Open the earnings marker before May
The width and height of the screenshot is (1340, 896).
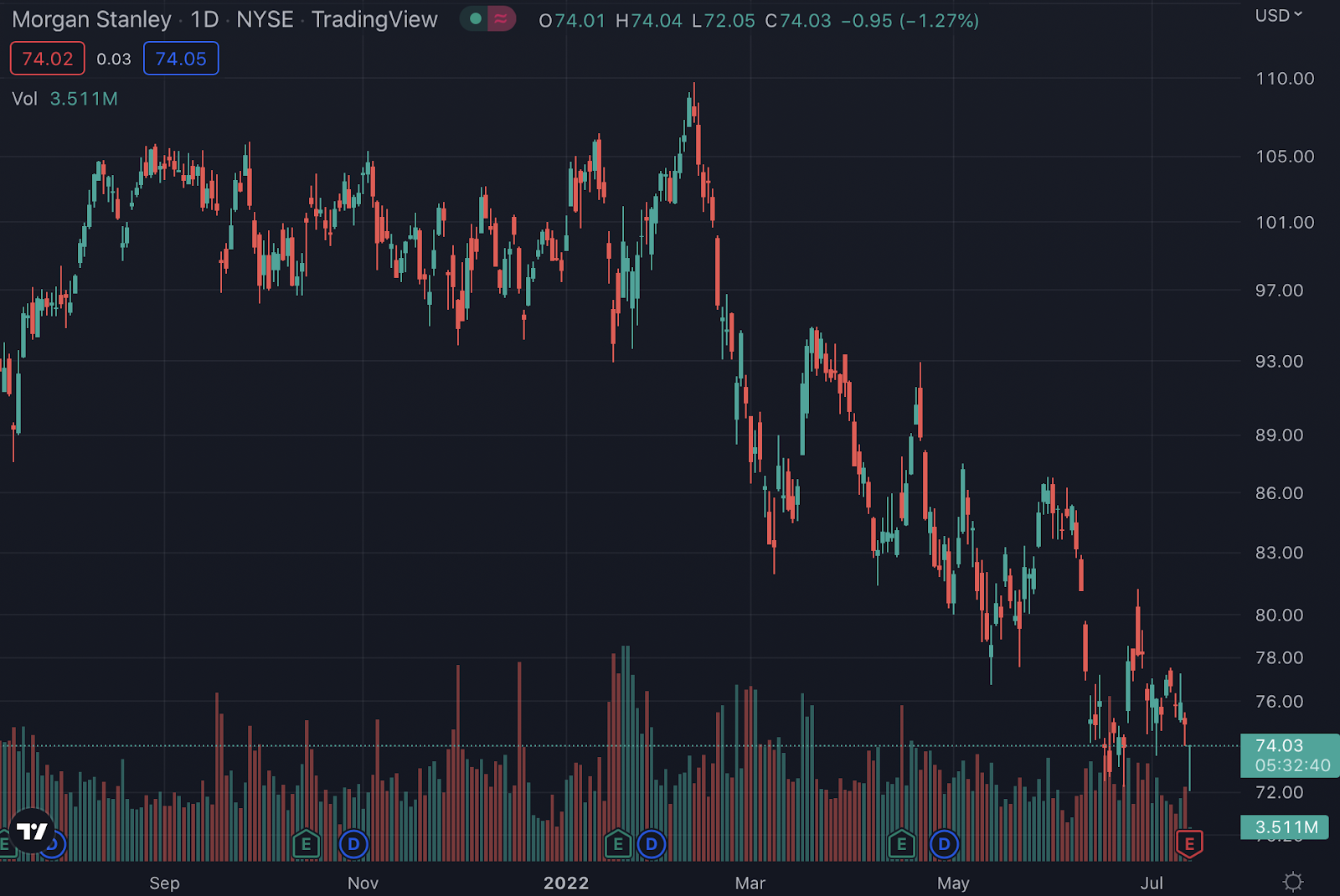pos(901,844)
